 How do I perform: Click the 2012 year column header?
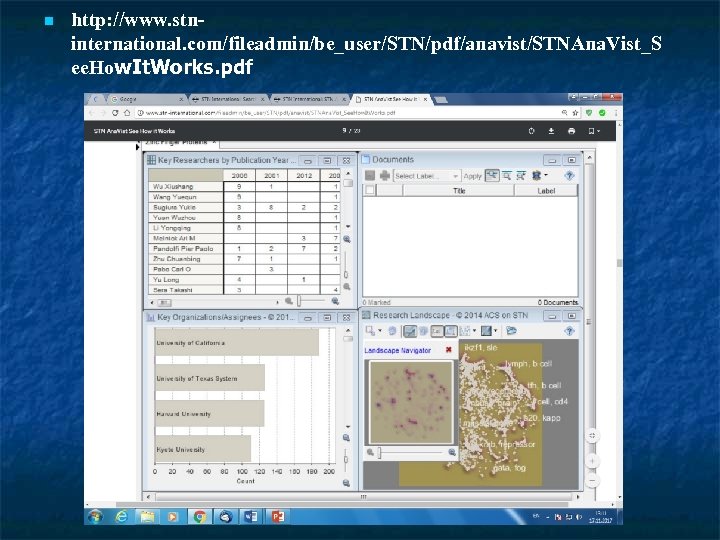coord(304,175)
